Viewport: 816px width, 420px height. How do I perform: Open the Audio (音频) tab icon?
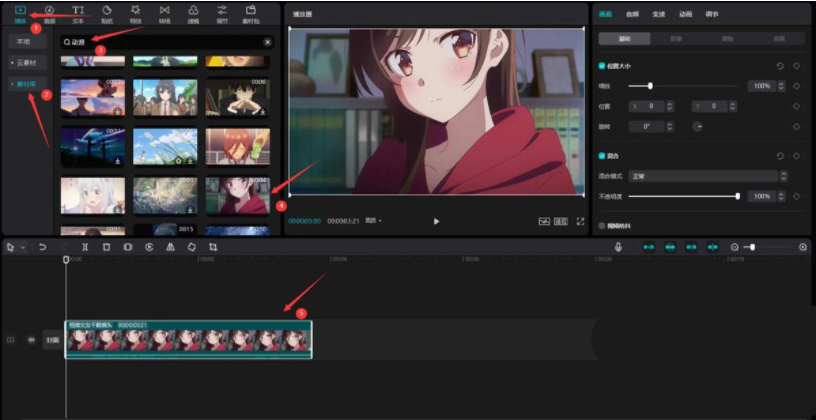pos(49,10)
